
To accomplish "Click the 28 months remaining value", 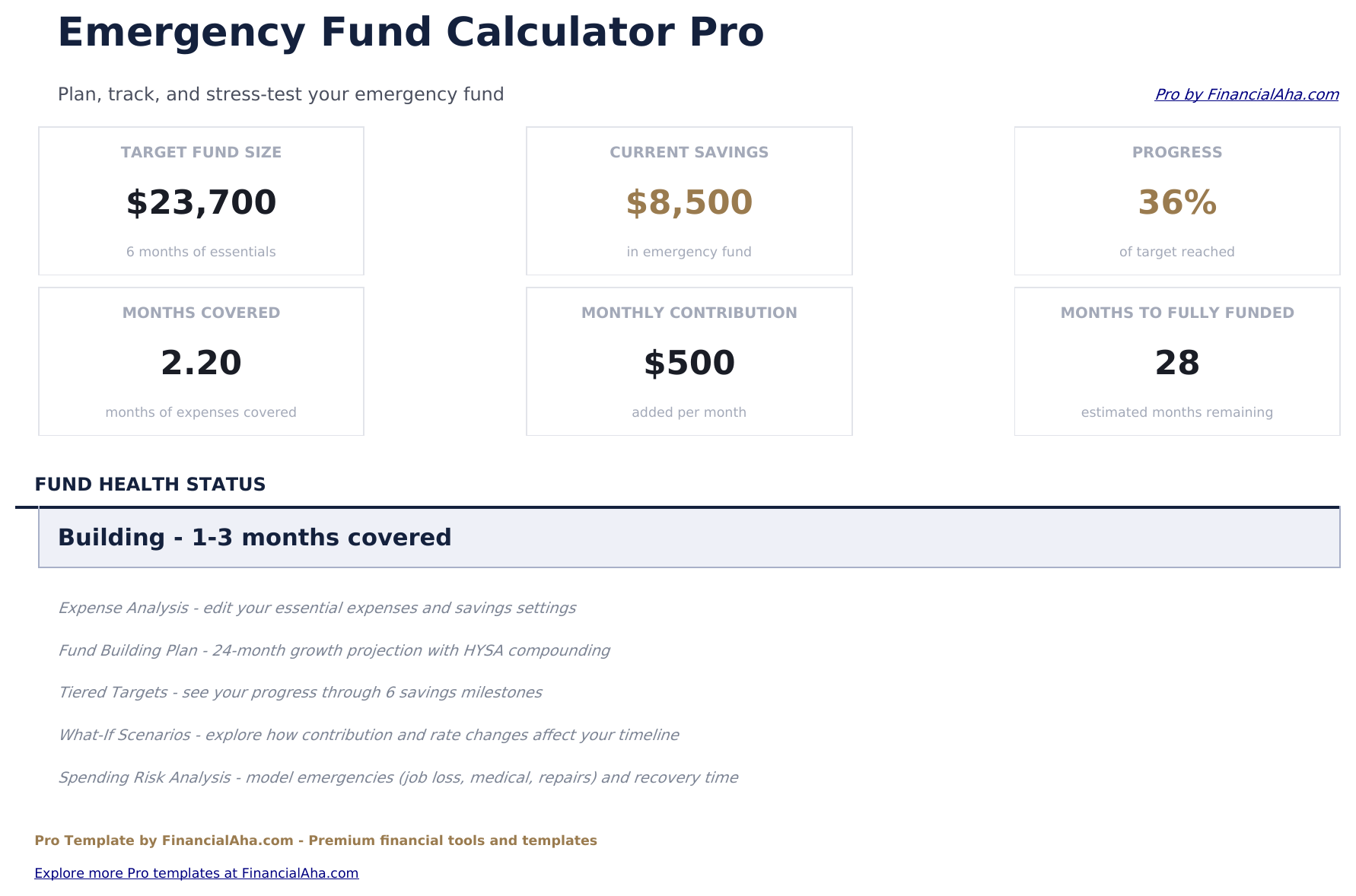I will pos(1176,363).
